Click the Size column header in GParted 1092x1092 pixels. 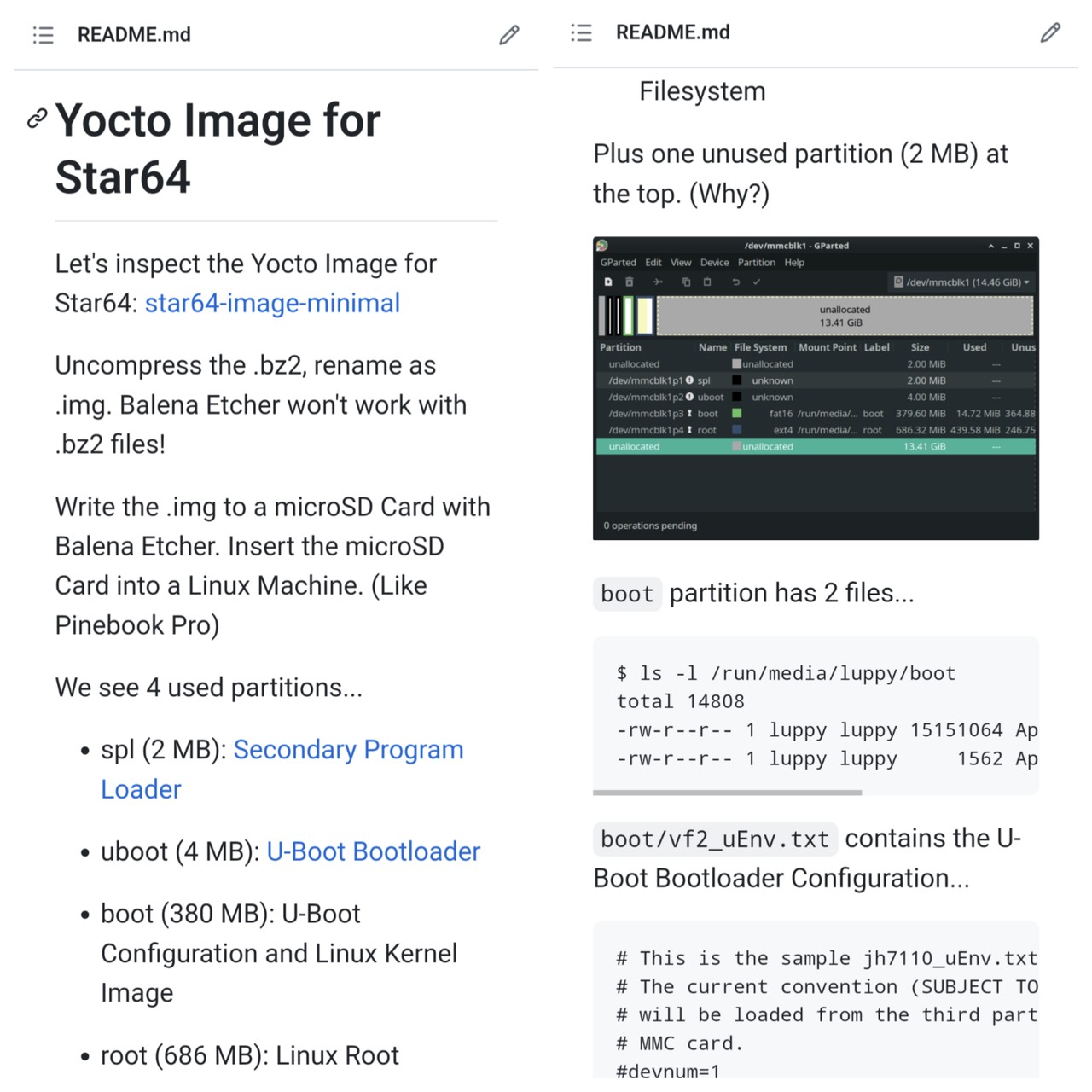[x=920, y=347]
